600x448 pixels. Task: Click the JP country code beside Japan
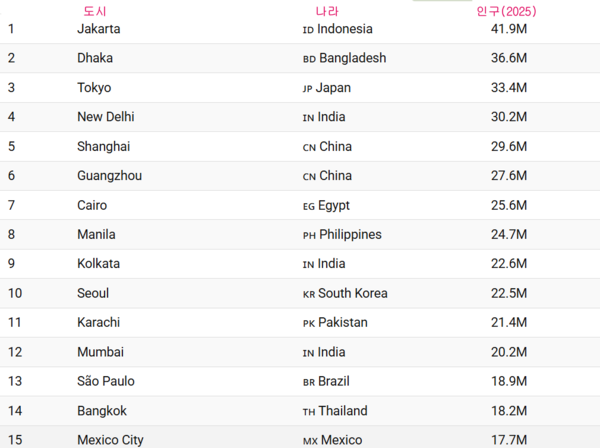308,89
